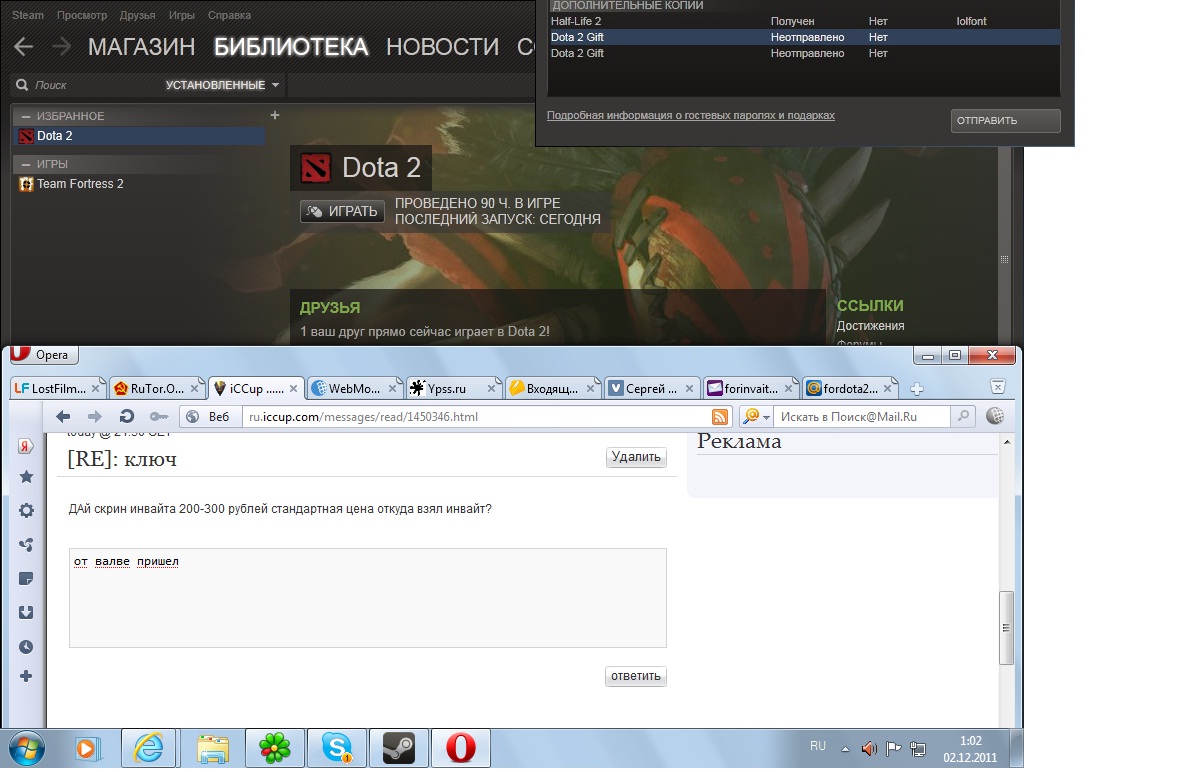This screenshot has height=772, width=1200.
Task: Switch to Steam via taskbar icon
Action: tap(399, 747)
